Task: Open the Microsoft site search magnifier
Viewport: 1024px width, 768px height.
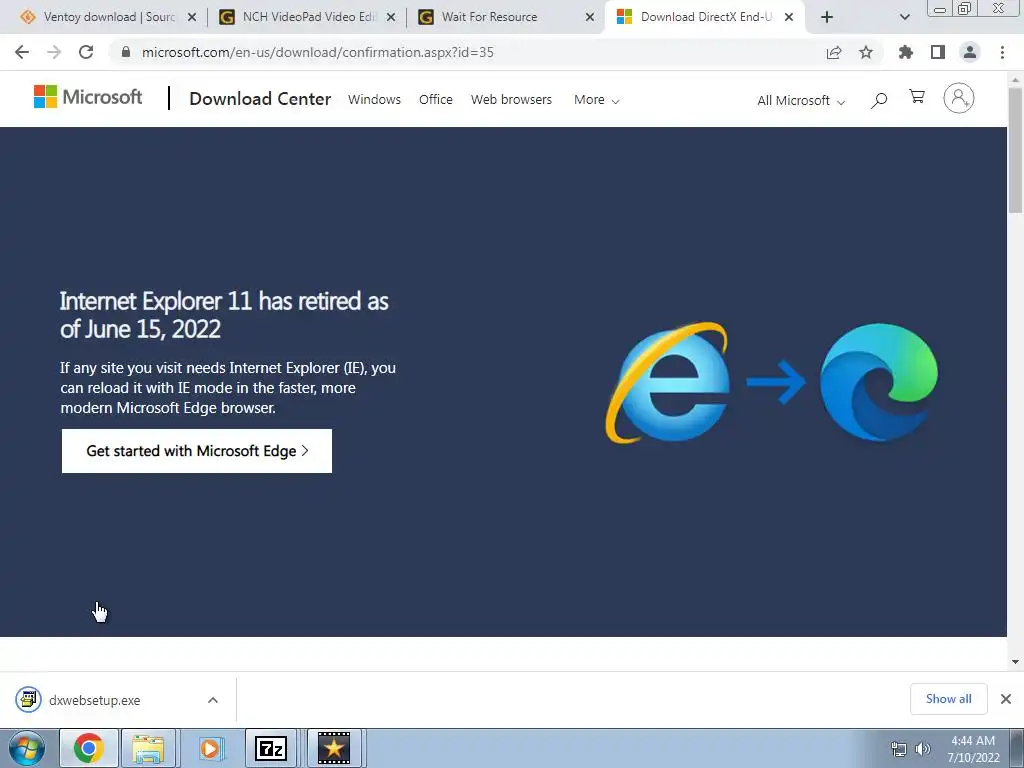Action: click(879, 100)
